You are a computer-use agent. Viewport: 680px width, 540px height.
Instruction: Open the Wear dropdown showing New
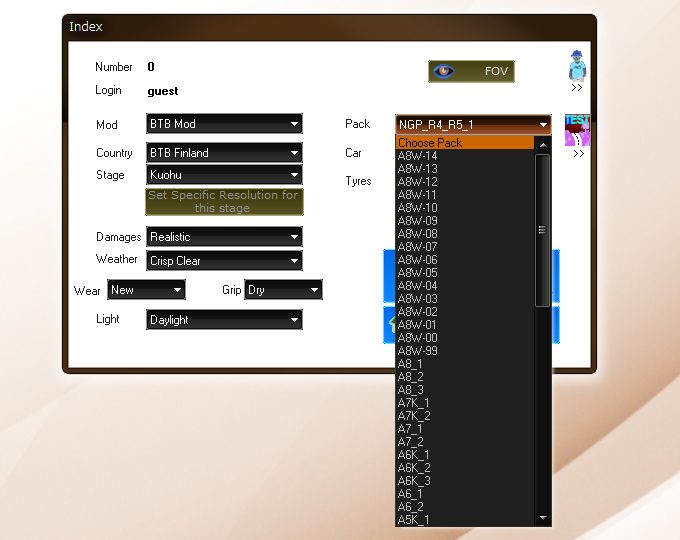(x=147, y=290)
